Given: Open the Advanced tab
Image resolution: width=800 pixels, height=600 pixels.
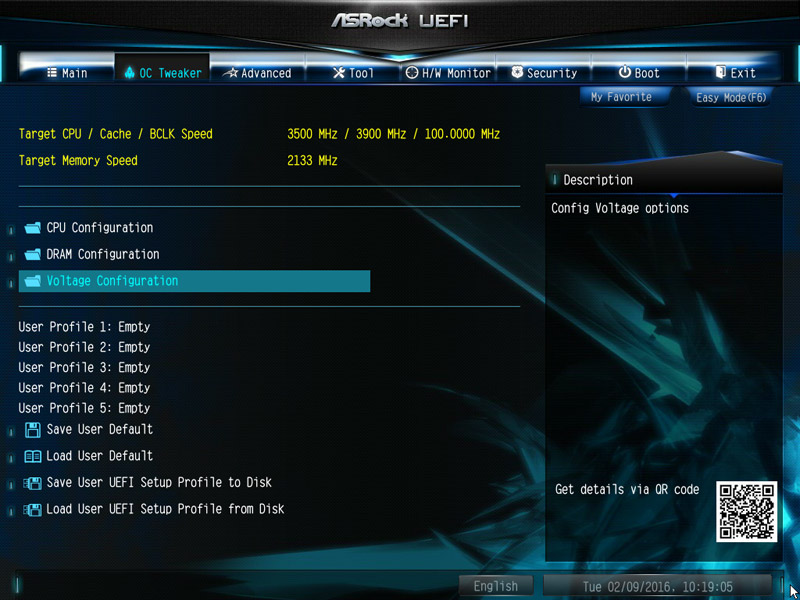Looking at the screenshot, I should [257, 73].
